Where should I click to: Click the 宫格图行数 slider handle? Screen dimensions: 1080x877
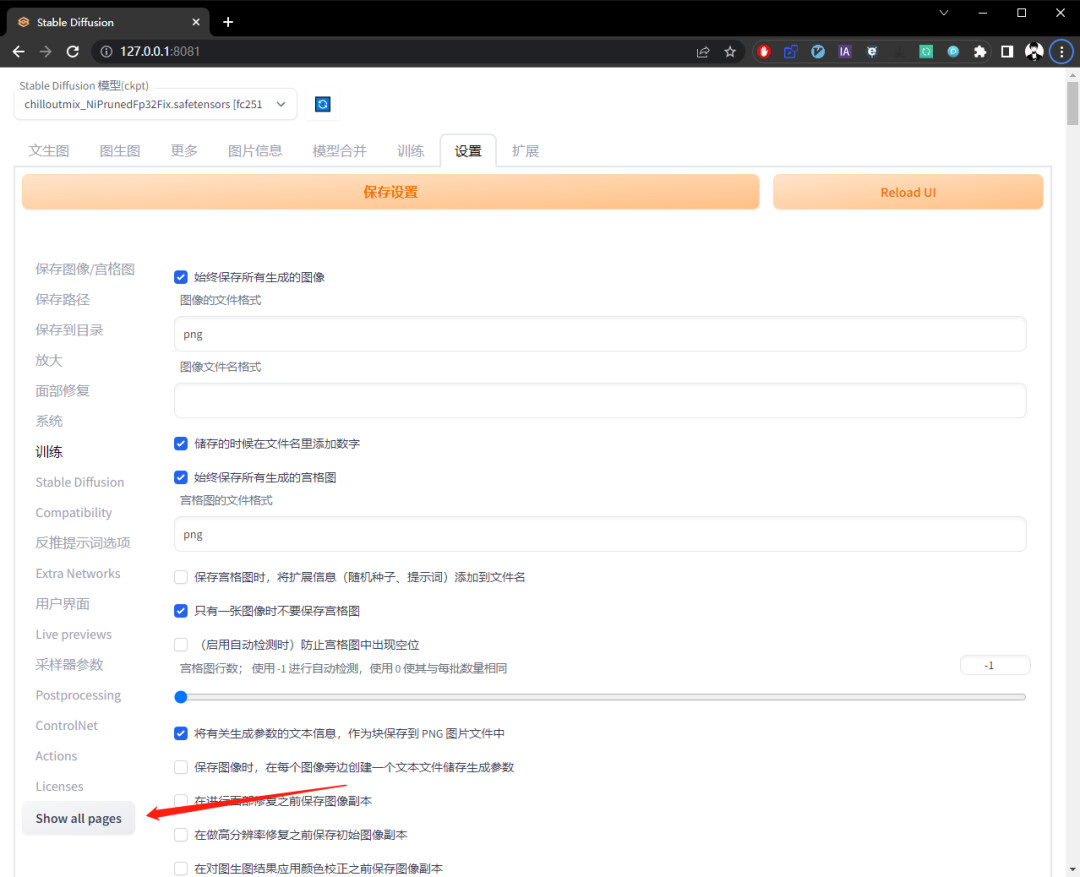pos(181,697)
